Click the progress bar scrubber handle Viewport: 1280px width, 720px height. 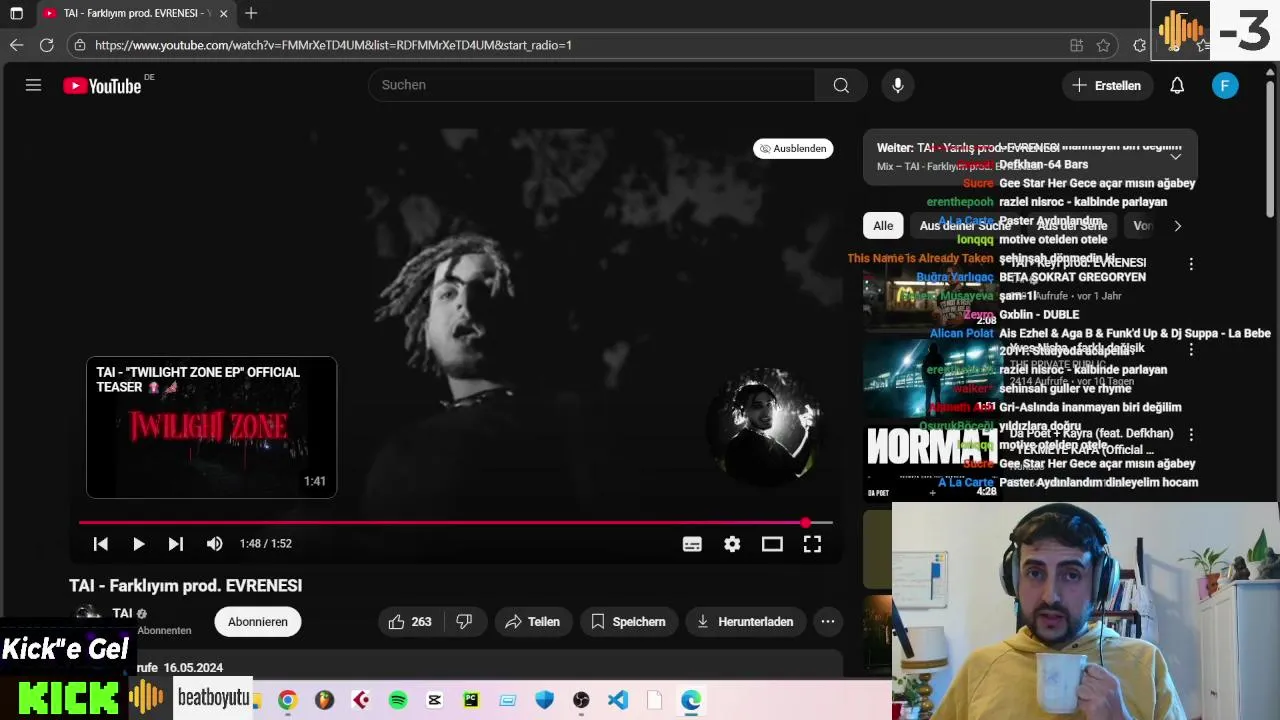point(806,522)
